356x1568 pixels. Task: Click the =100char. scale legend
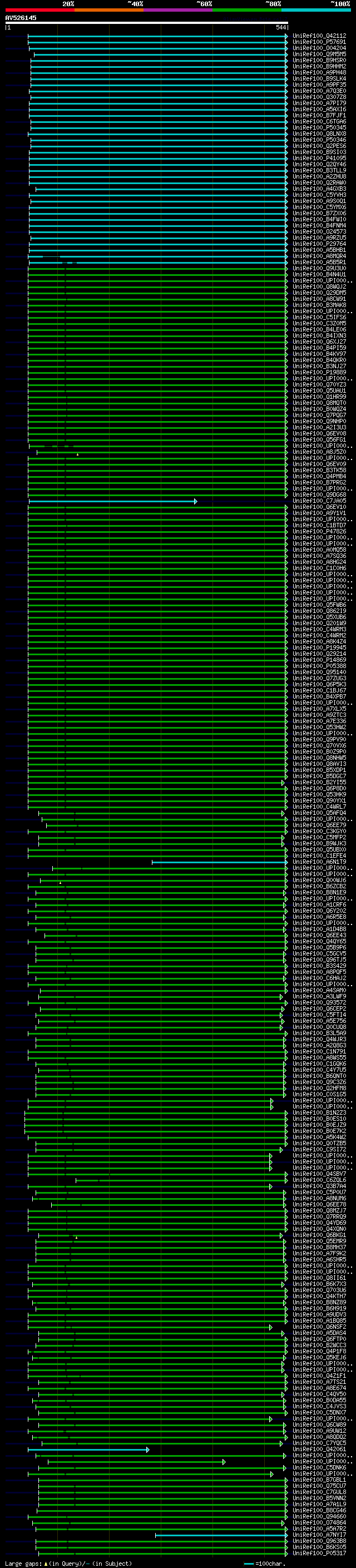pos(264,1564)
